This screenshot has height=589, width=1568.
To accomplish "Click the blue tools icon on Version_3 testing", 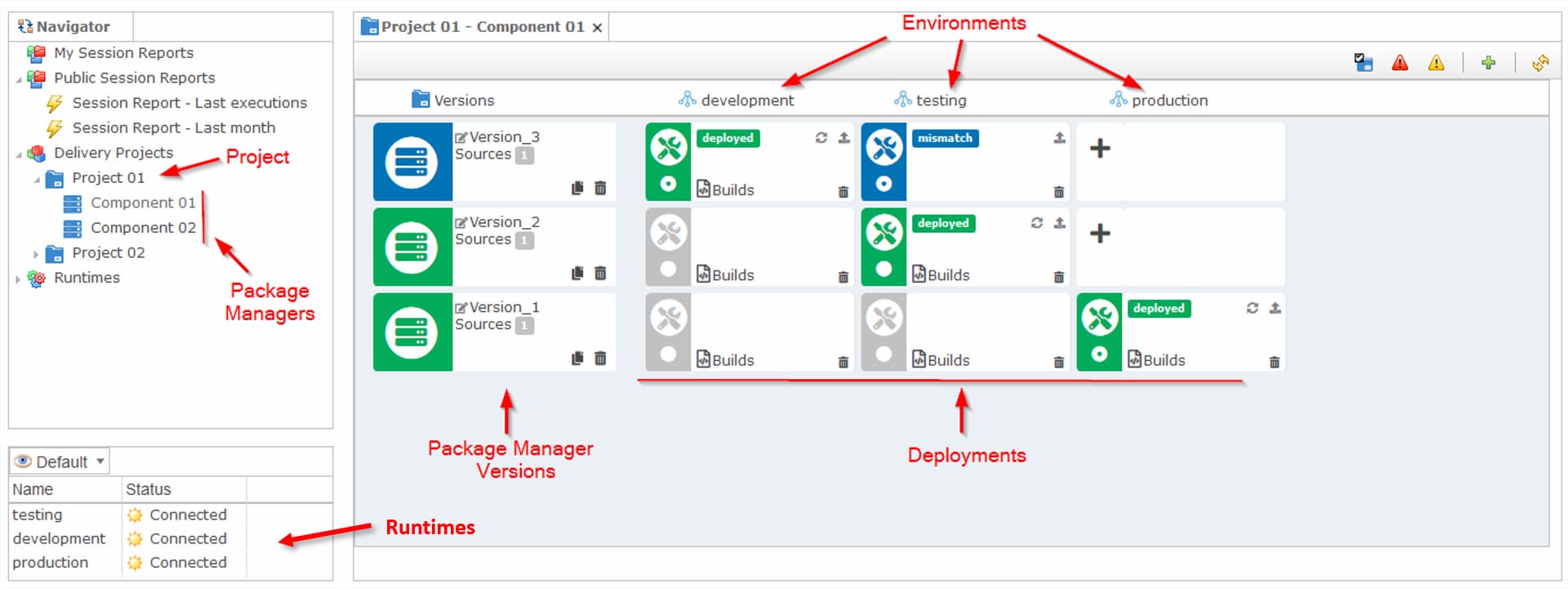I will (x=884, y=148).
